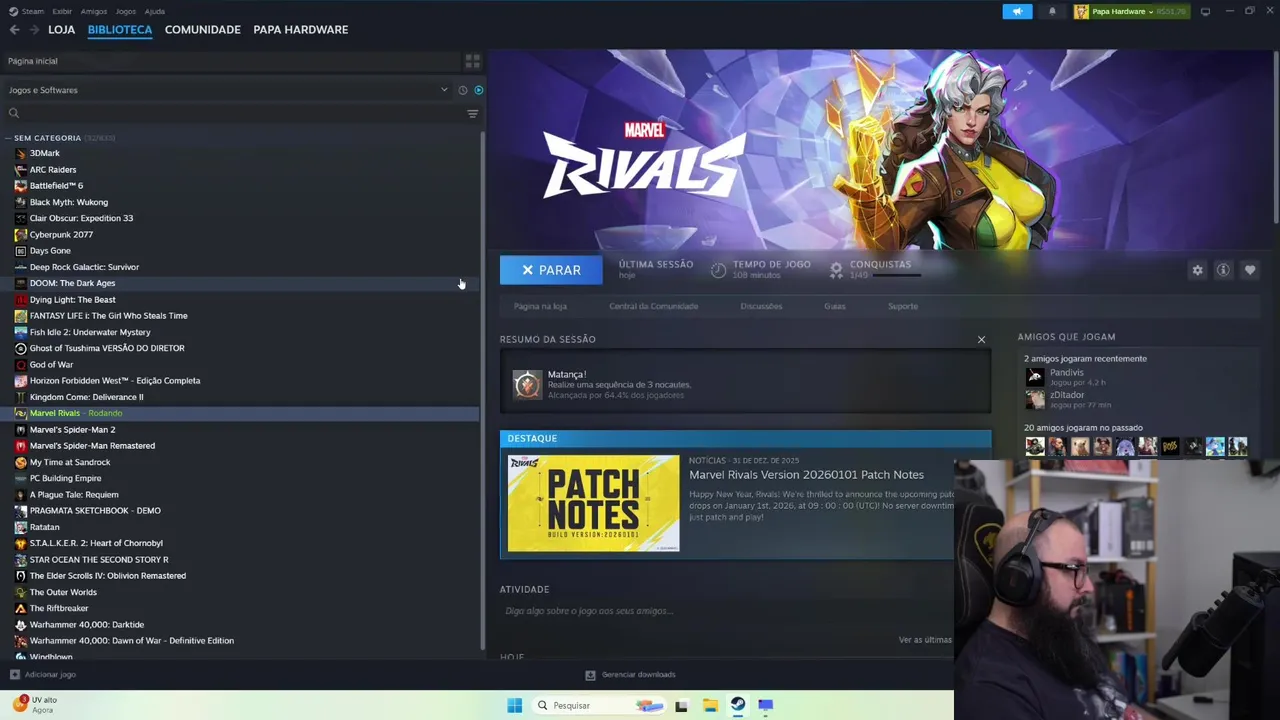The height and width of the screenshot is (720, 1280).
Task: Open Página na loja link
Action: pos(540,306)
